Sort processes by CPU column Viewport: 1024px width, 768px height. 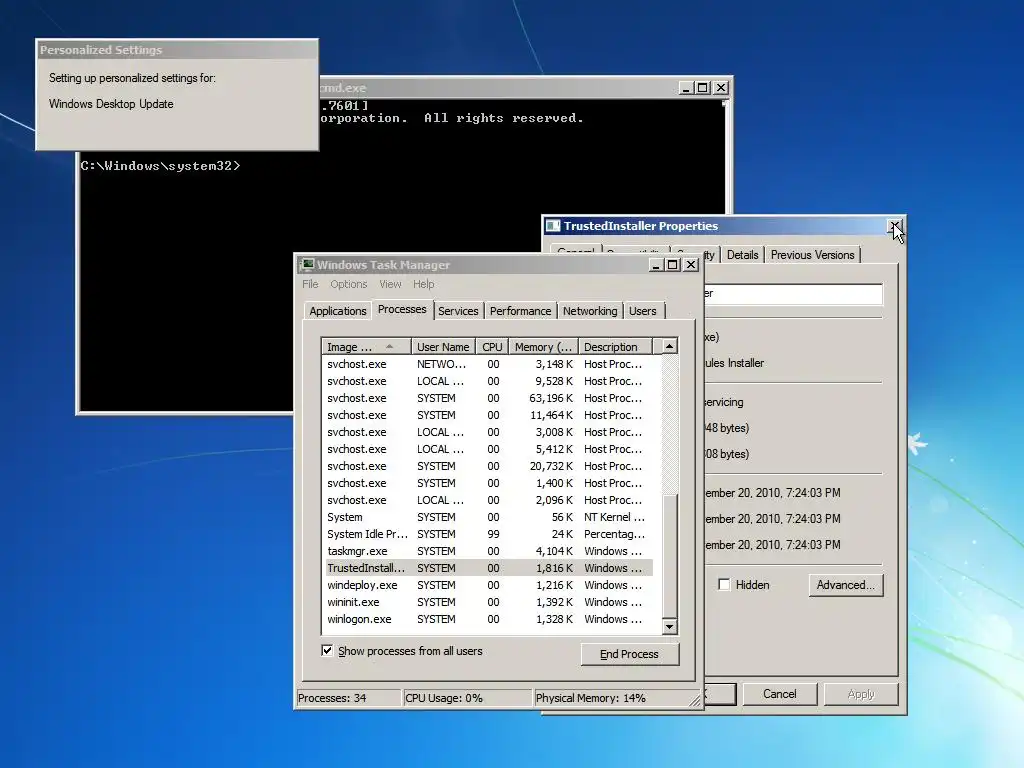click(x=493, y=347)
